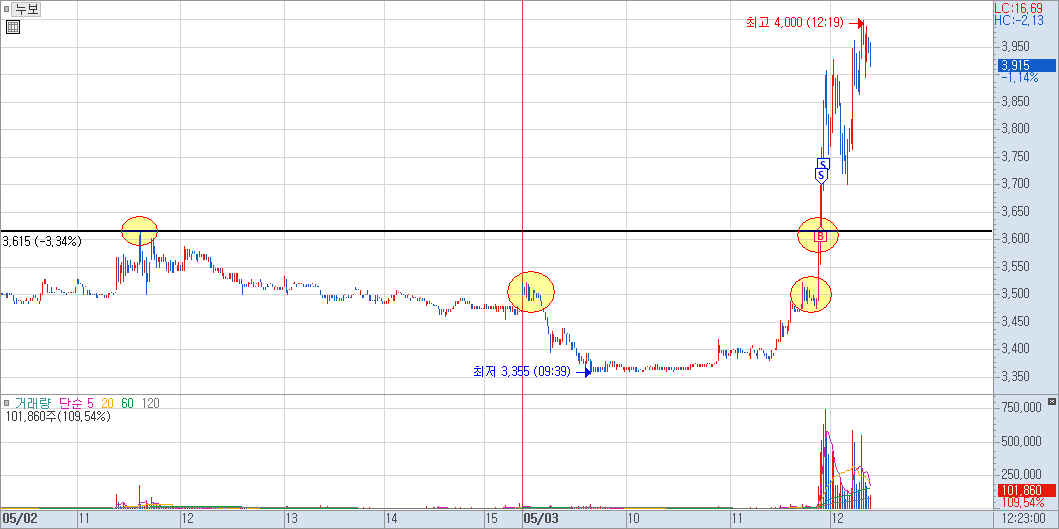Image resolution: width=1059 pixels, height=529 pixels.
Task: Click the small square icon beside 누보
Action: coord(6,9)
